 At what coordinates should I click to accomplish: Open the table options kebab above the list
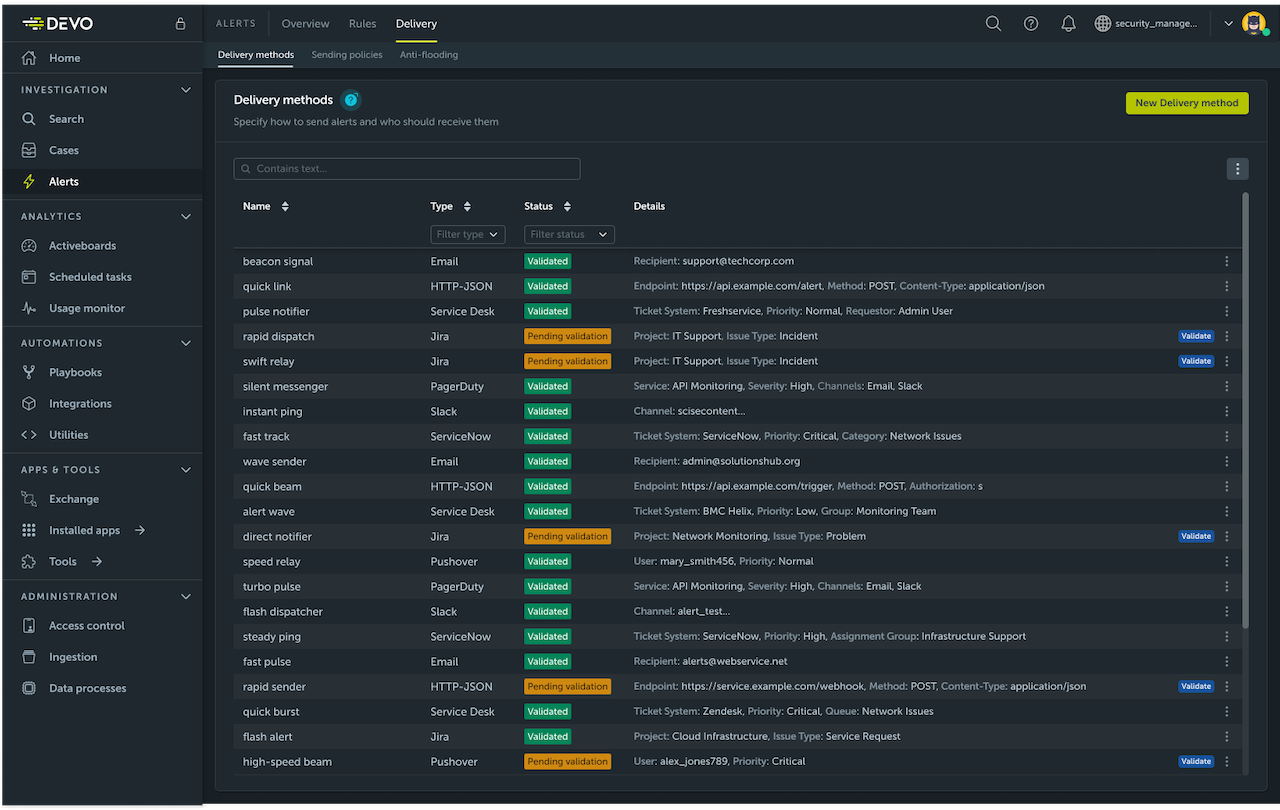[x=1237, y=168]
